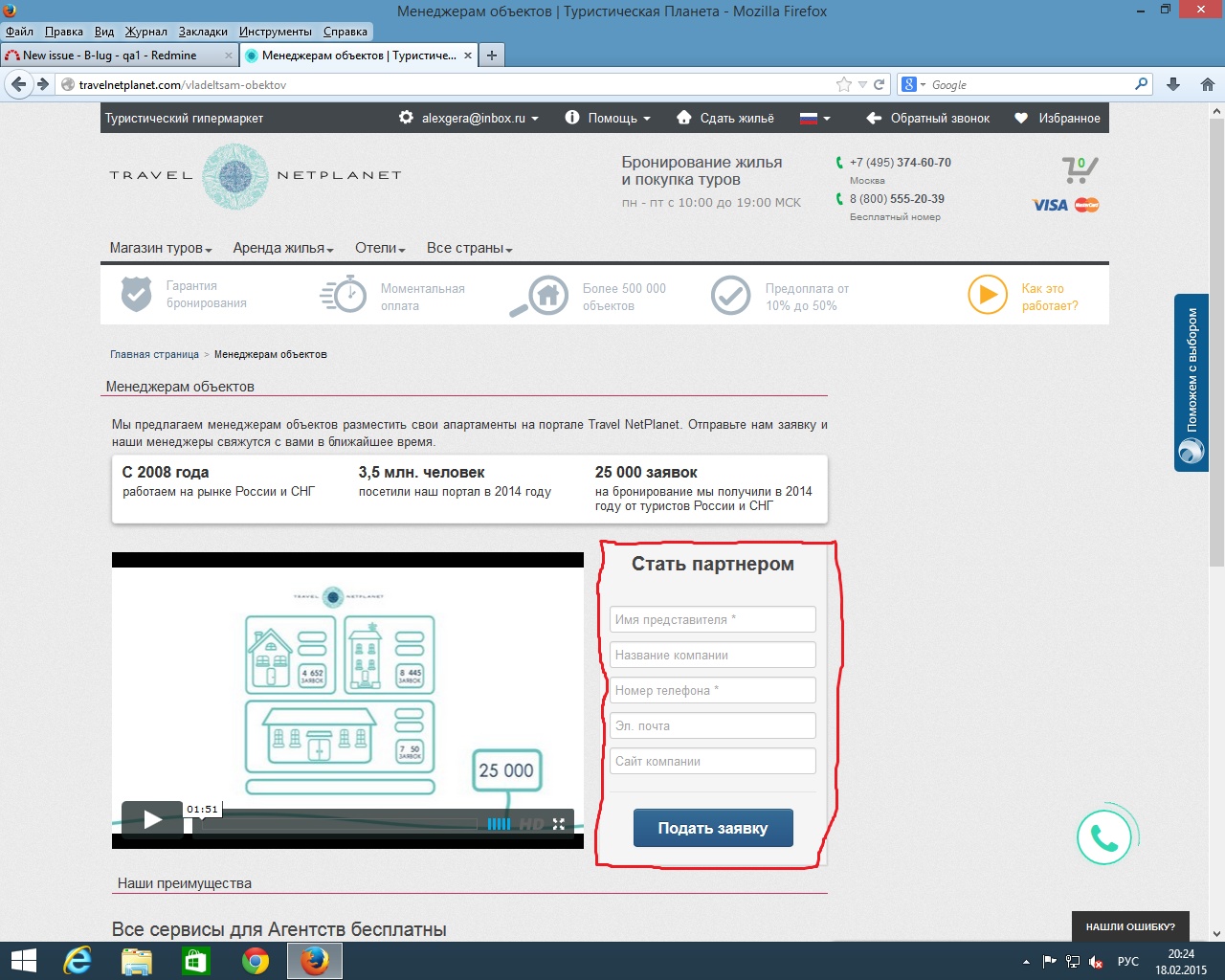This screenshot has height=980, width=1225.
Task: Bookmark page with the star icon
Action: point(843,84)
